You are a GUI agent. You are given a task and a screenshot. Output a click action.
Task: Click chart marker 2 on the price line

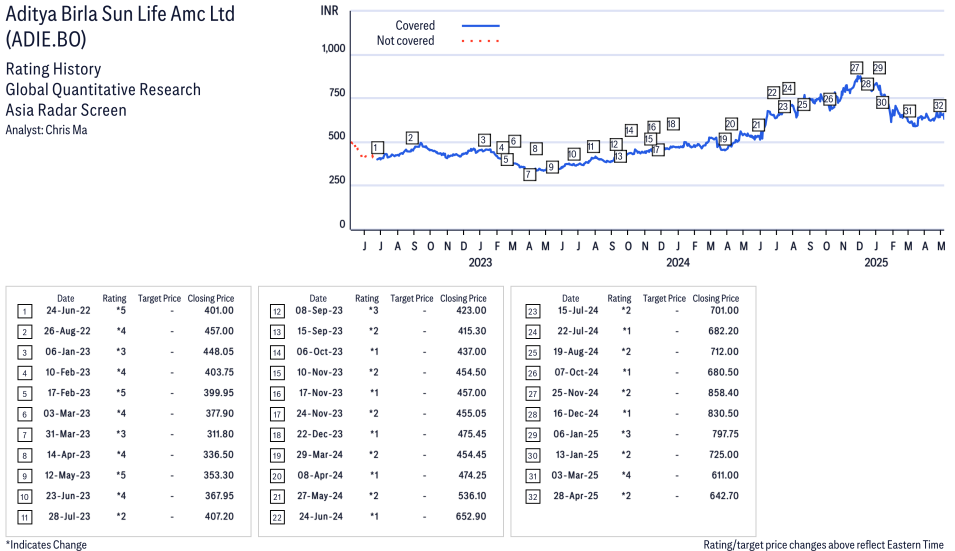click(411, 138)
